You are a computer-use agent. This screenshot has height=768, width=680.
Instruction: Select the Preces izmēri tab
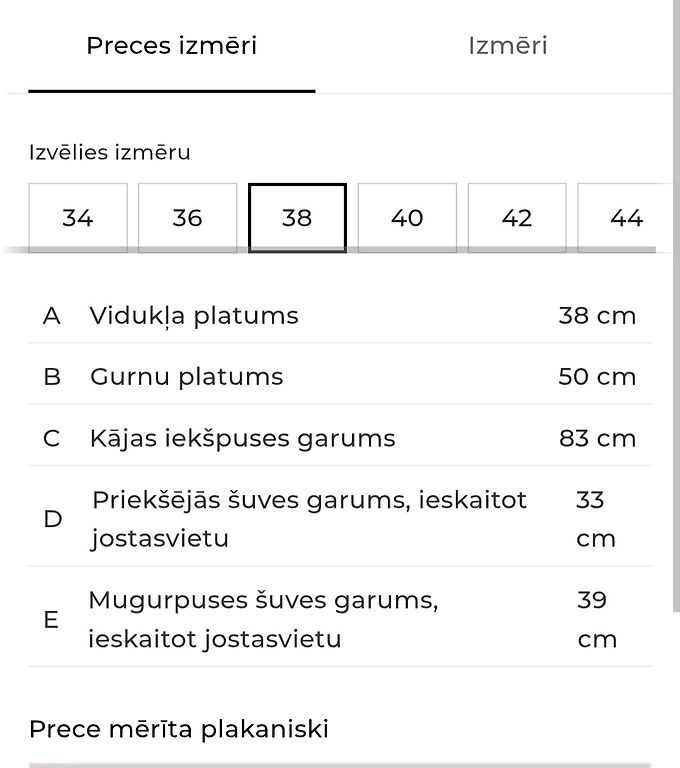click(171, 46)
